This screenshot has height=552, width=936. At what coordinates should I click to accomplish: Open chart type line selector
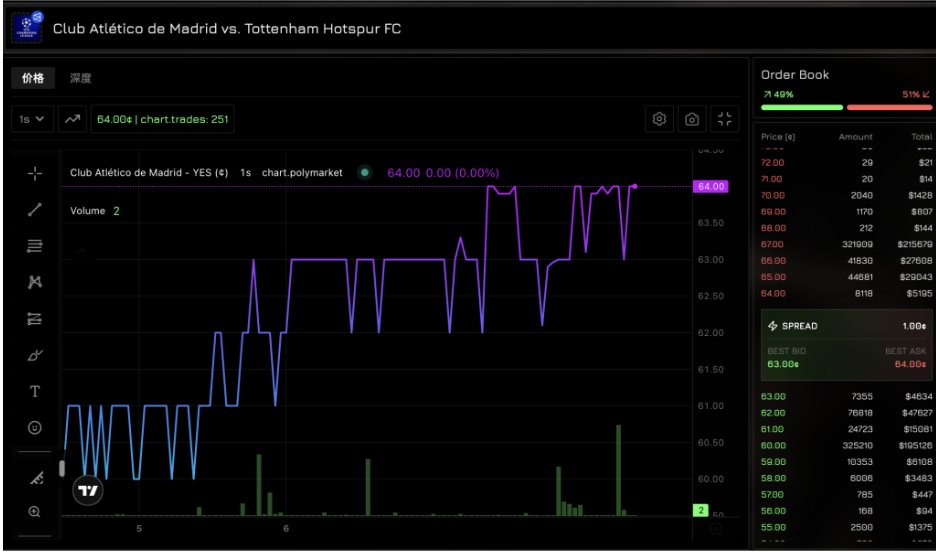coord(72,119)
